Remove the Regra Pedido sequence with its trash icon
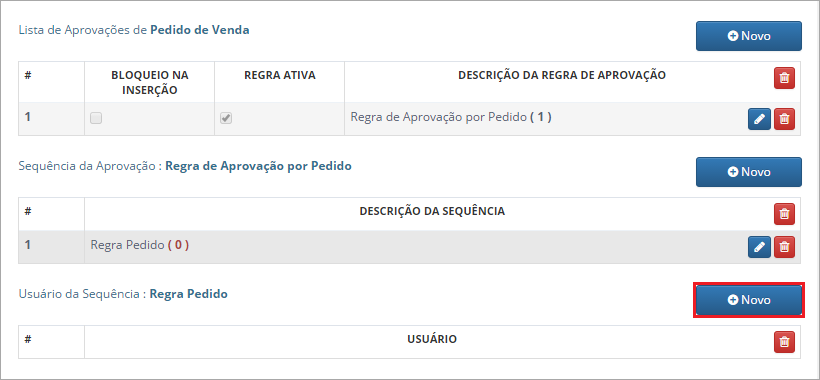The width and height of the screenshot is (820, 380). [784, 247]
